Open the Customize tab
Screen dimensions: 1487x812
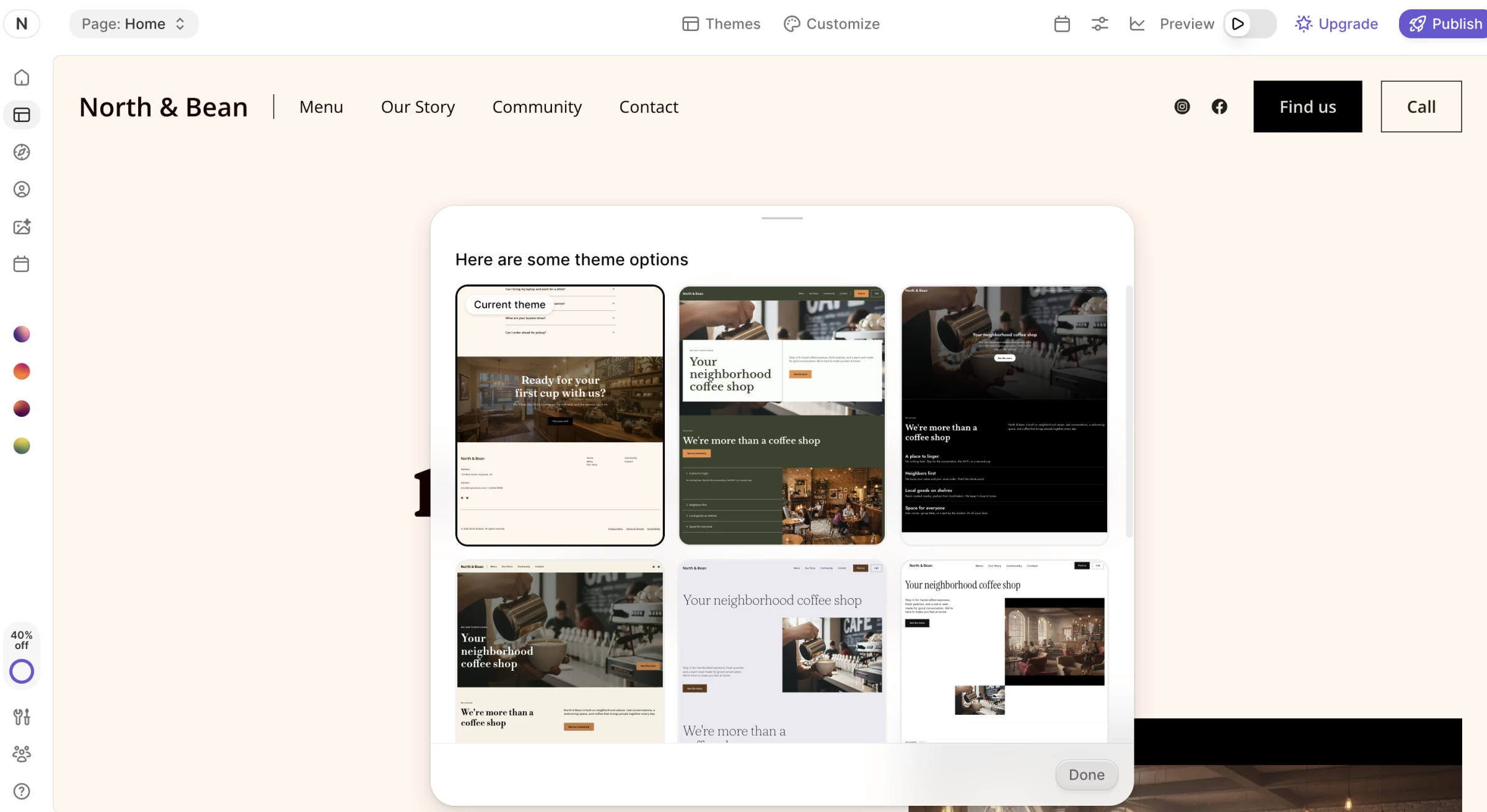831,24
